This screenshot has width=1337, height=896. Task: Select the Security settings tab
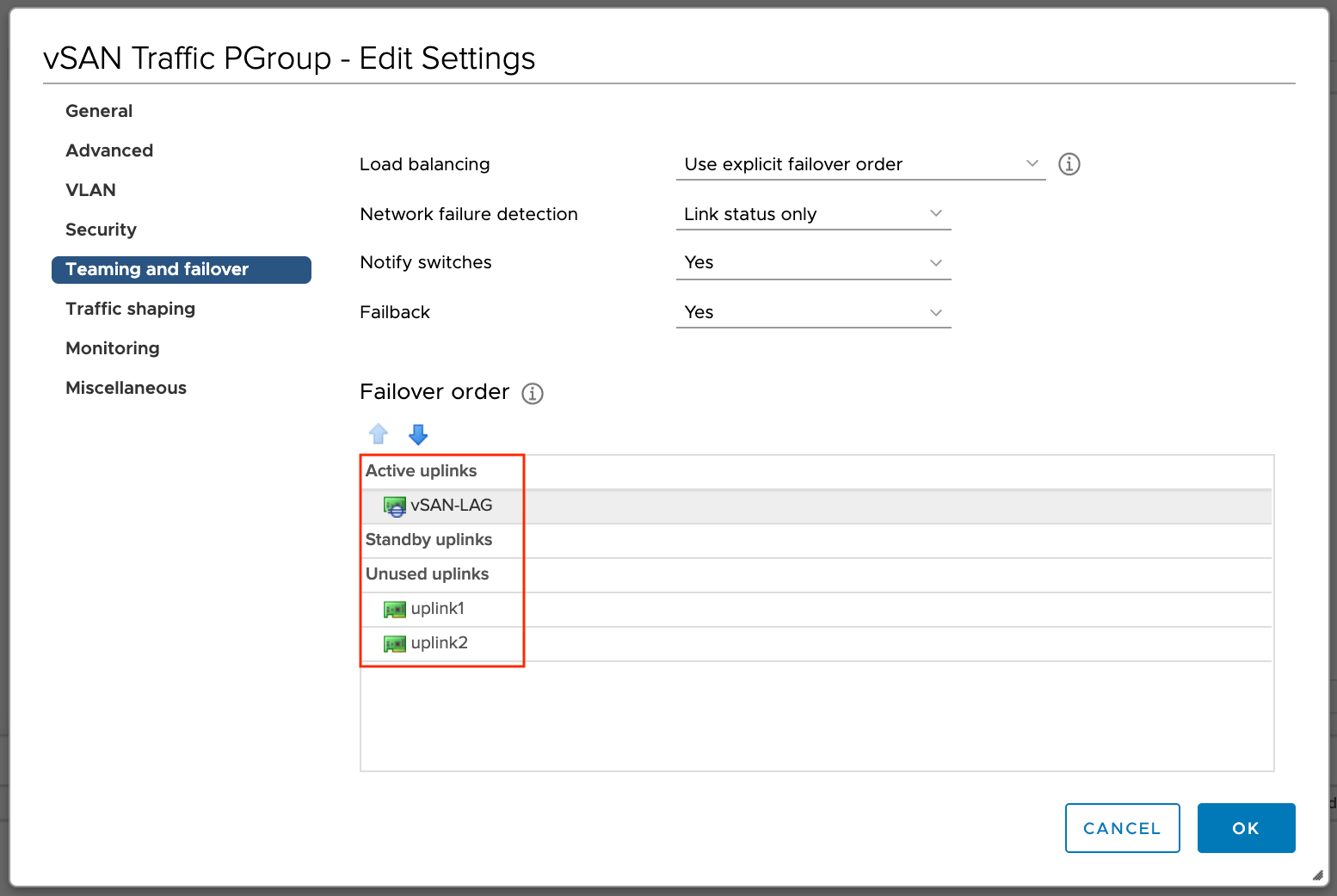click(x=101, y=230)
